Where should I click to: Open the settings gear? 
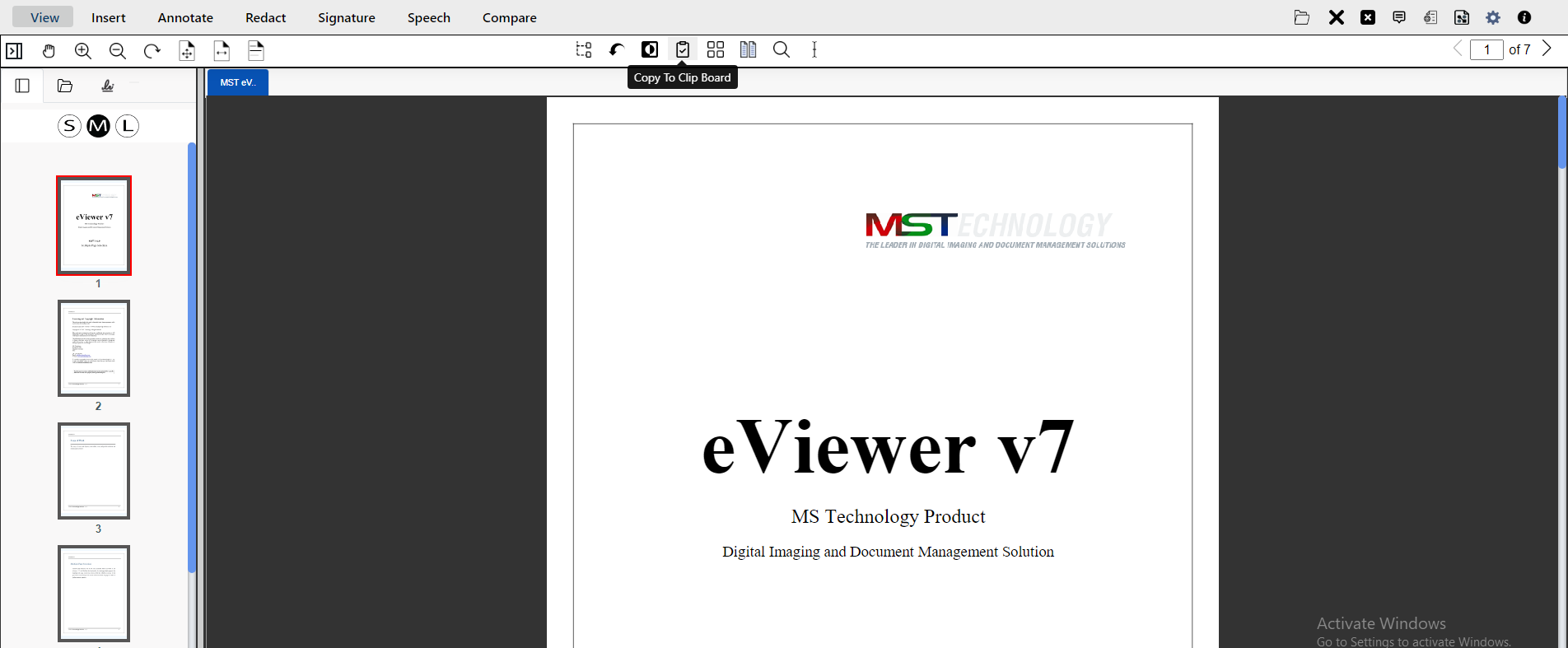tap(1493, 17)
